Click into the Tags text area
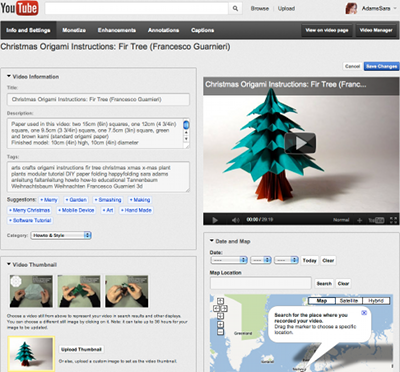Image resolution: width=400 pixels, height=372 pixels. 98,177
